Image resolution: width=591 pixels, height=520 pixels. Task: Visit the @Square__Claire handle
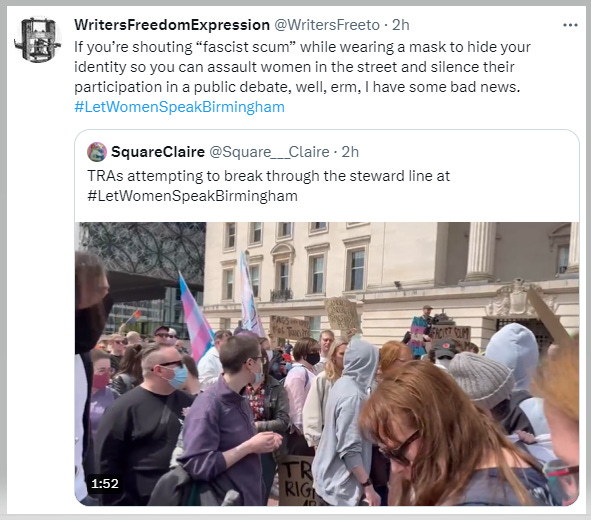tap(269, 152)
